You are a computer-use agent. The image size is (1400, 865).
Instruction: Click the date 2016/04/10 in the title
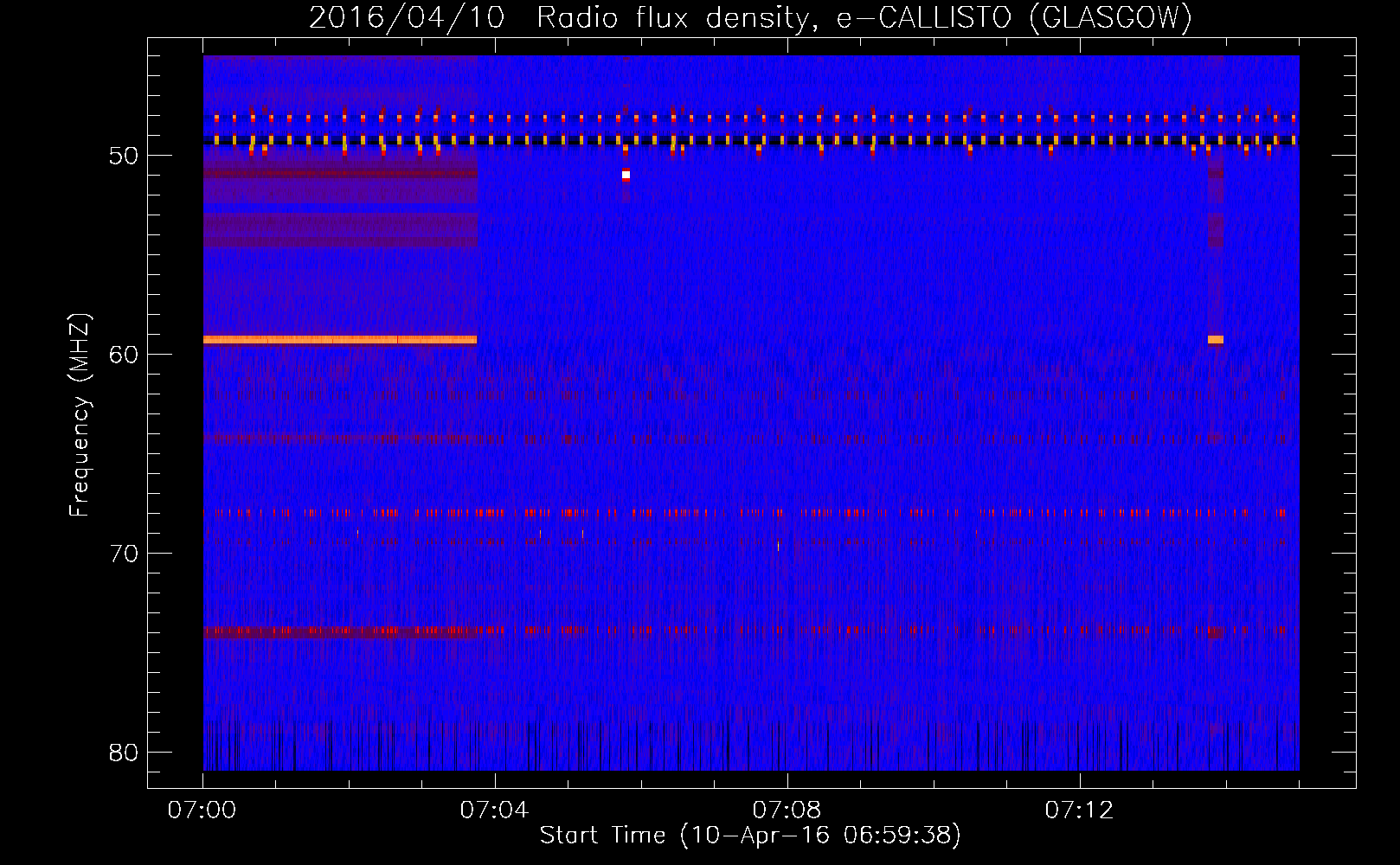coord(407,18)
